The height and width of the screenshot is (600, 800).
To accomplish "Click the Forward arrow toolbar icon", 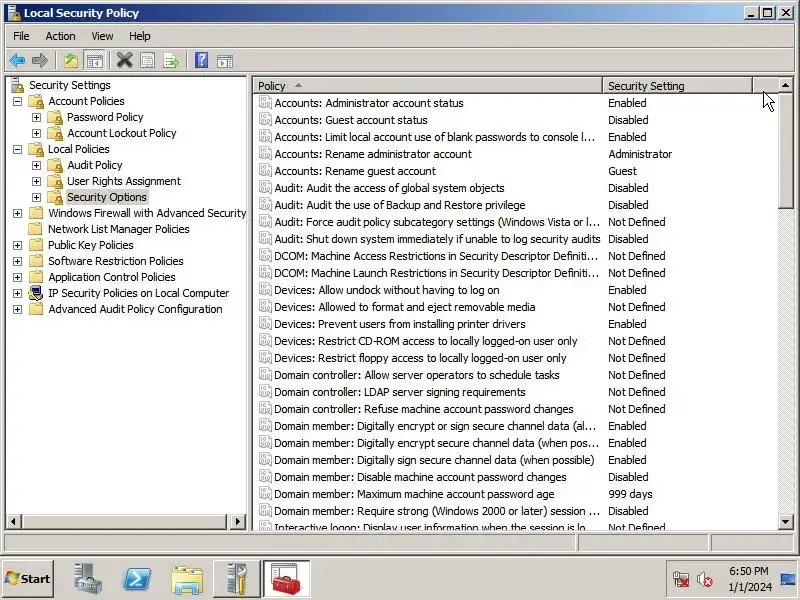I will click(x=40, y=61).
